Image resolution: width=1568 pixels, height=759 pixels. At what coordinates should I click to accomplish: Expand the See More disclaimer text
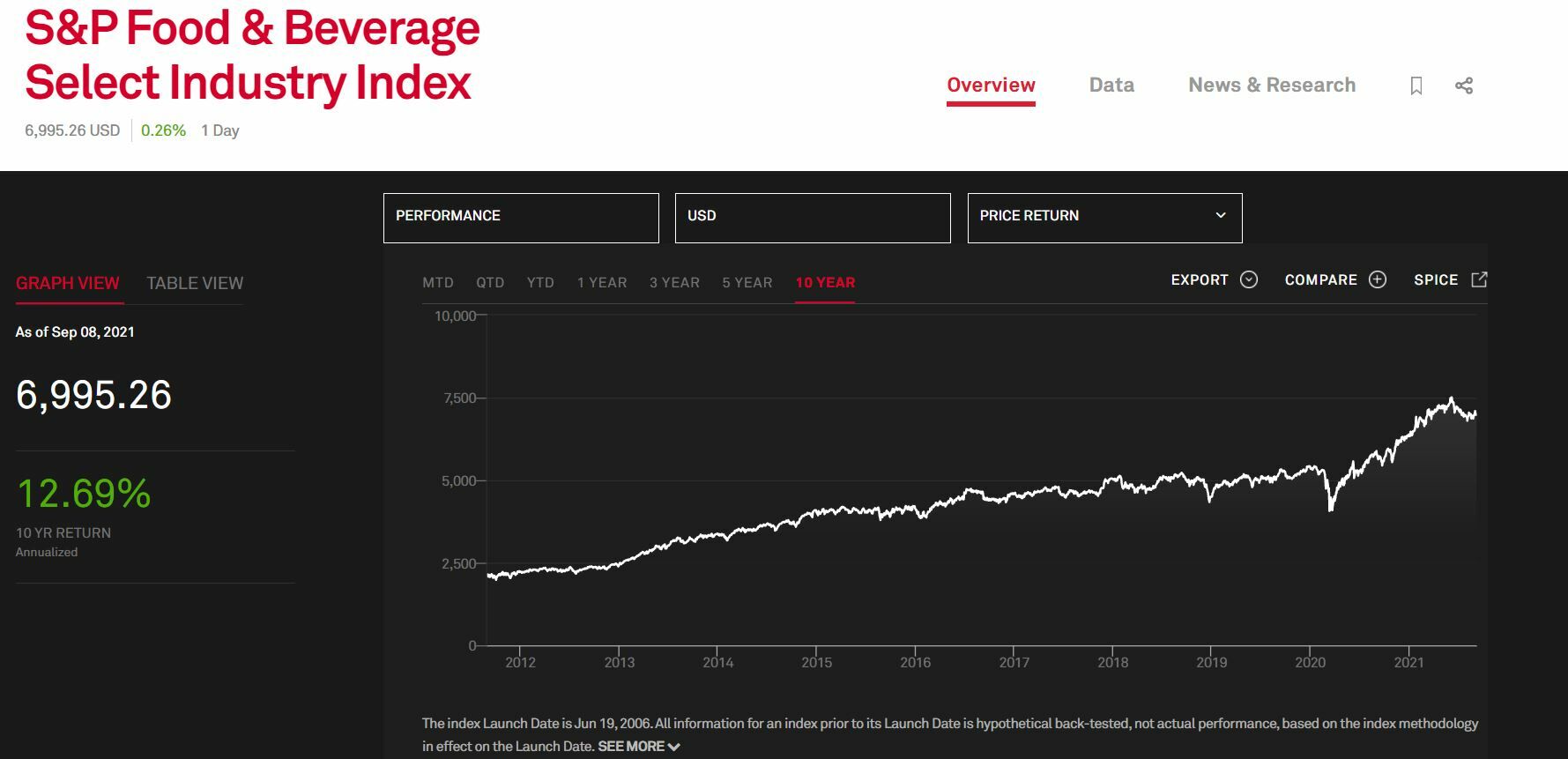[639, 747]
